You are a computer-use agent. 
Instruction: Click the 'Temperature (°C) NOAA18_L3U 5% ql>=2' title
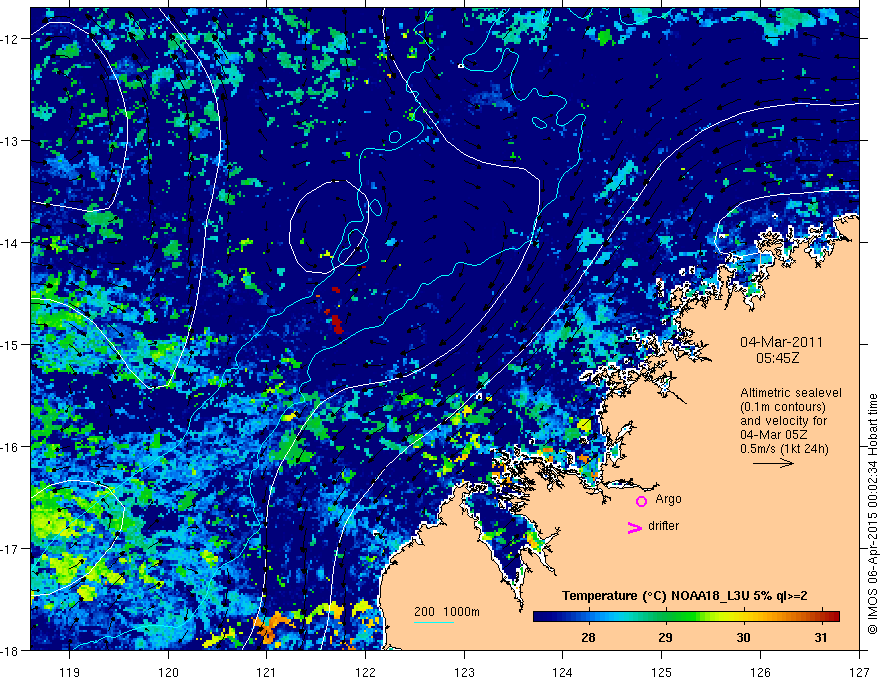tap(685, 596)
